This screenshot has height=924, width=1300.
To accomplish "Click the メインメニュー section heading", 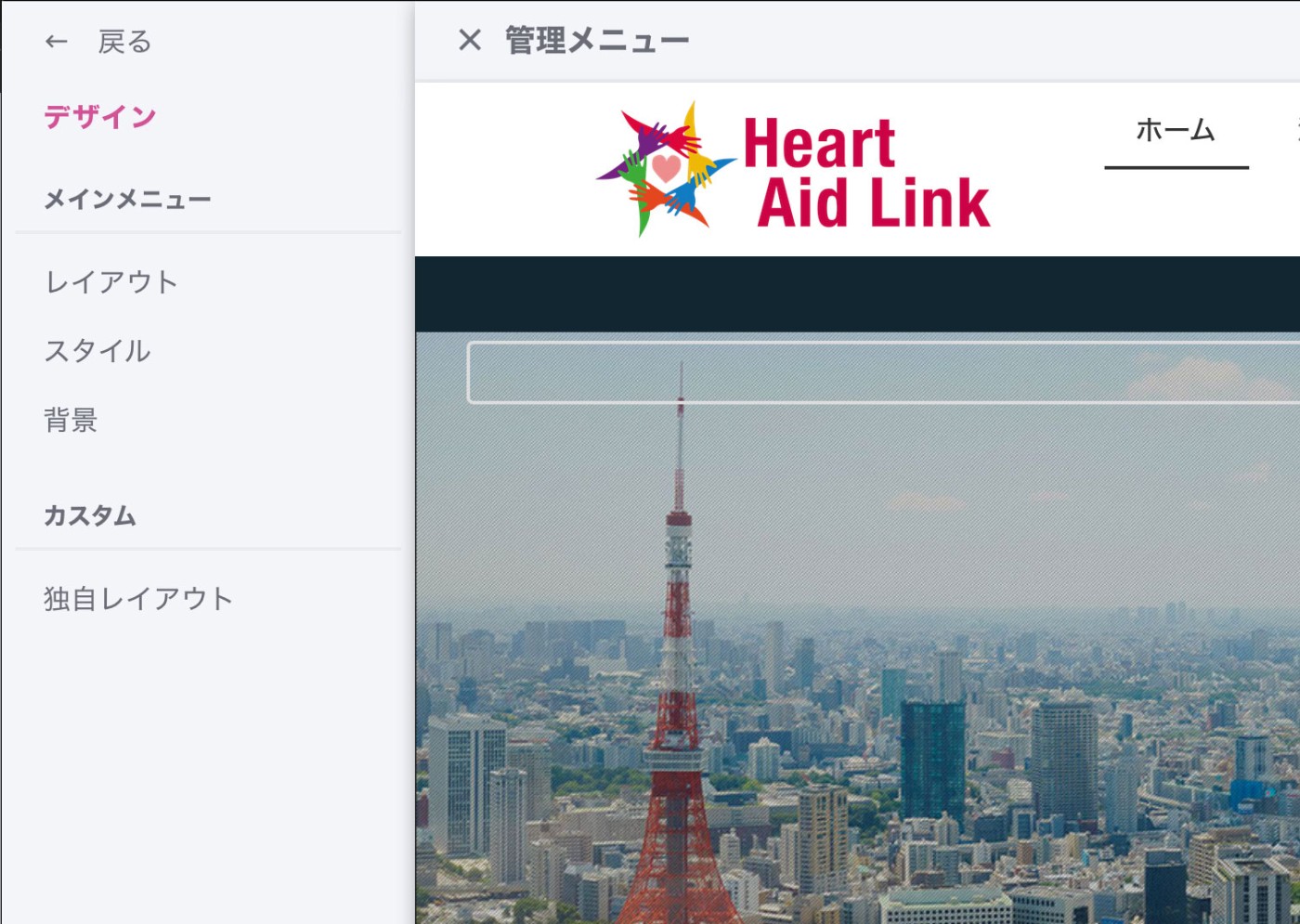I will click(128, 199).
